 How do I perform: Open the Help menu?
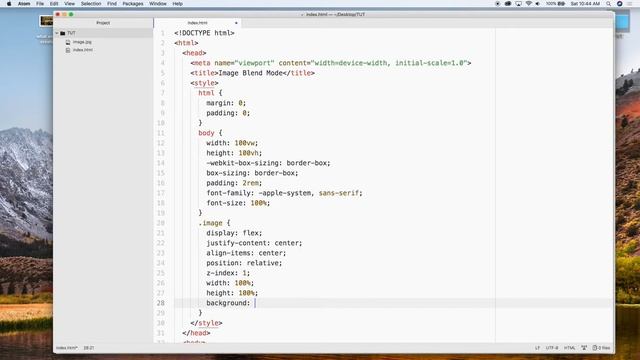click(x=178, y=4)
